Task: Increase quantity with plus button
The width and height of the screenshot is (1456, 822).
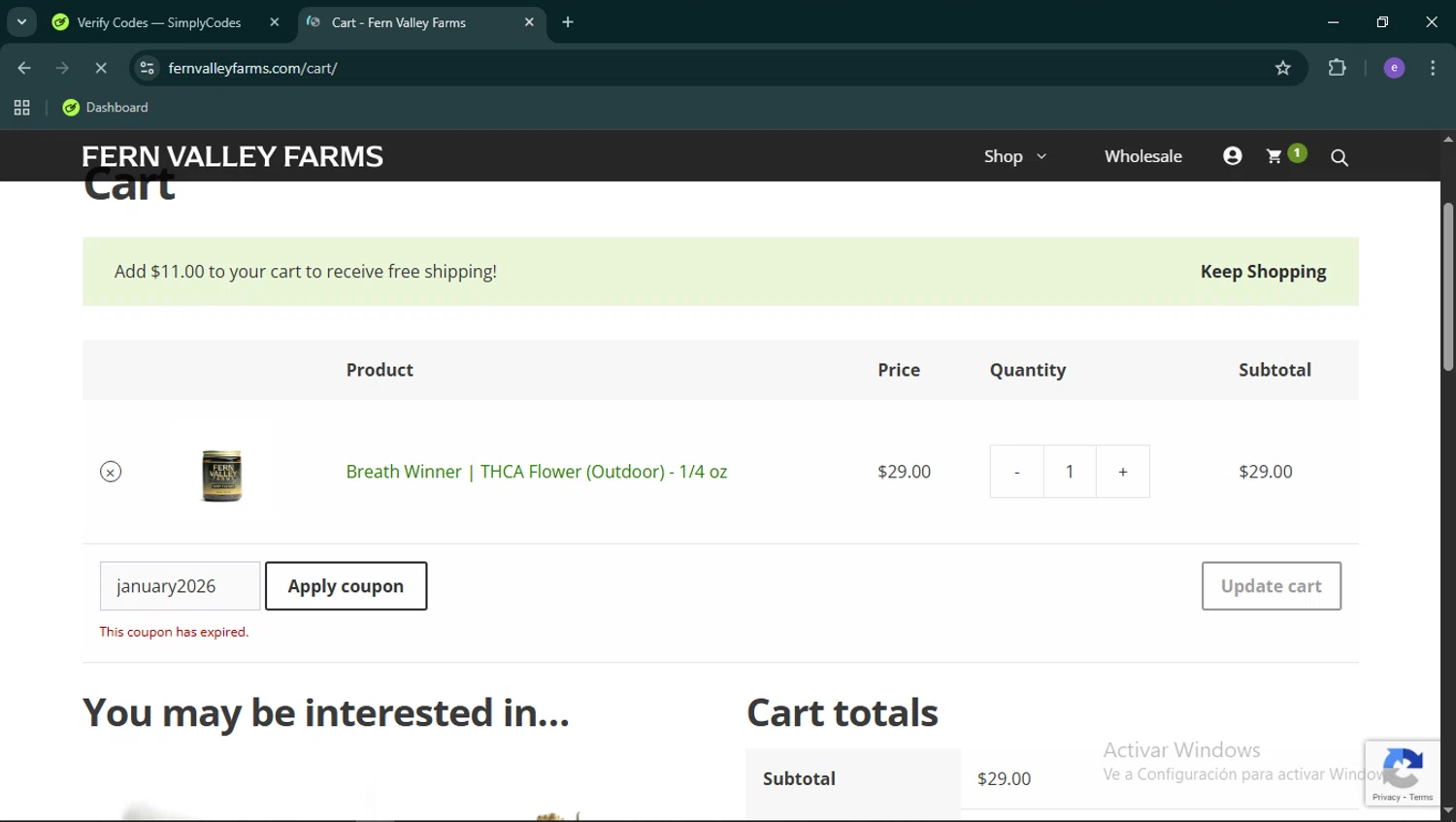Action: 1123,472
